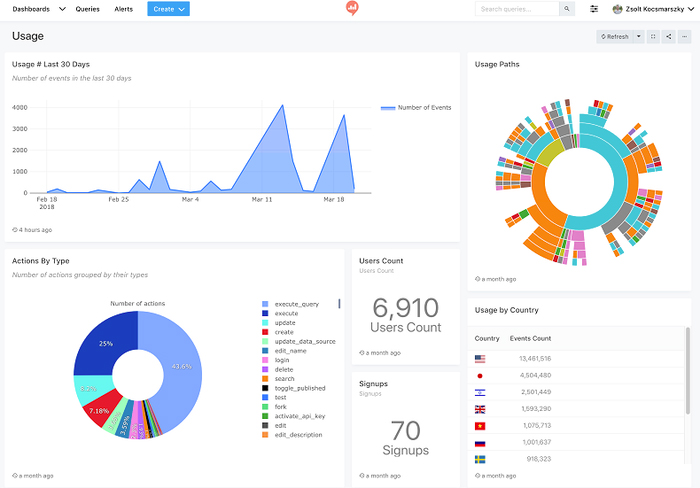Screen dimensions: 700x488
Task: Click the share dashboard icon
Action: click(669, 37)
